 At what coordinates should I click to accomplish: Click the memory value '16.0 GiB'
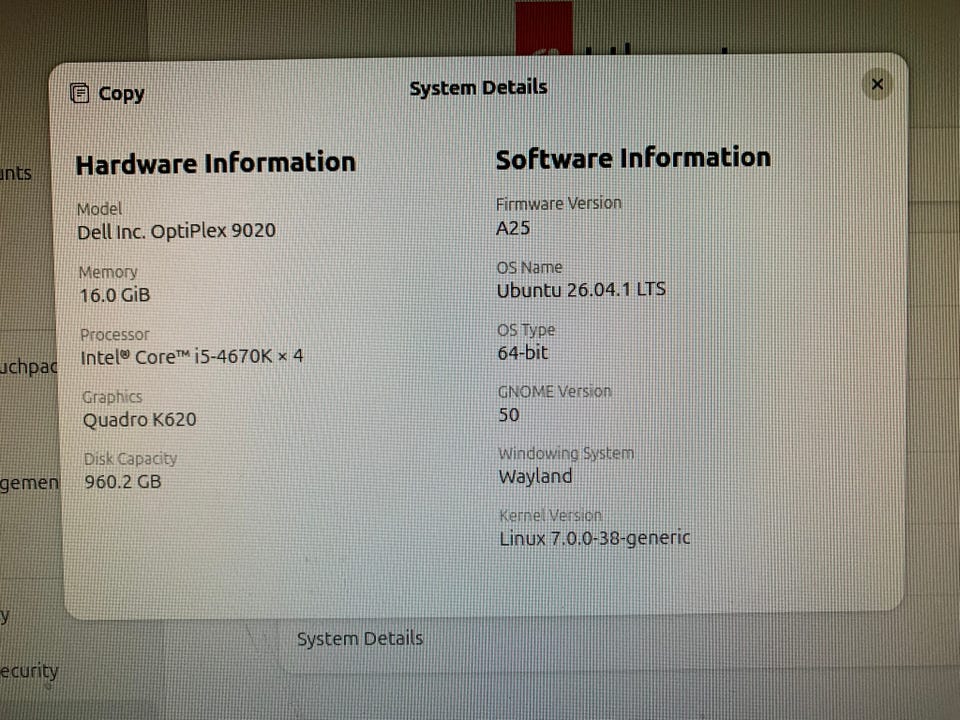click(x=115, y=295)
